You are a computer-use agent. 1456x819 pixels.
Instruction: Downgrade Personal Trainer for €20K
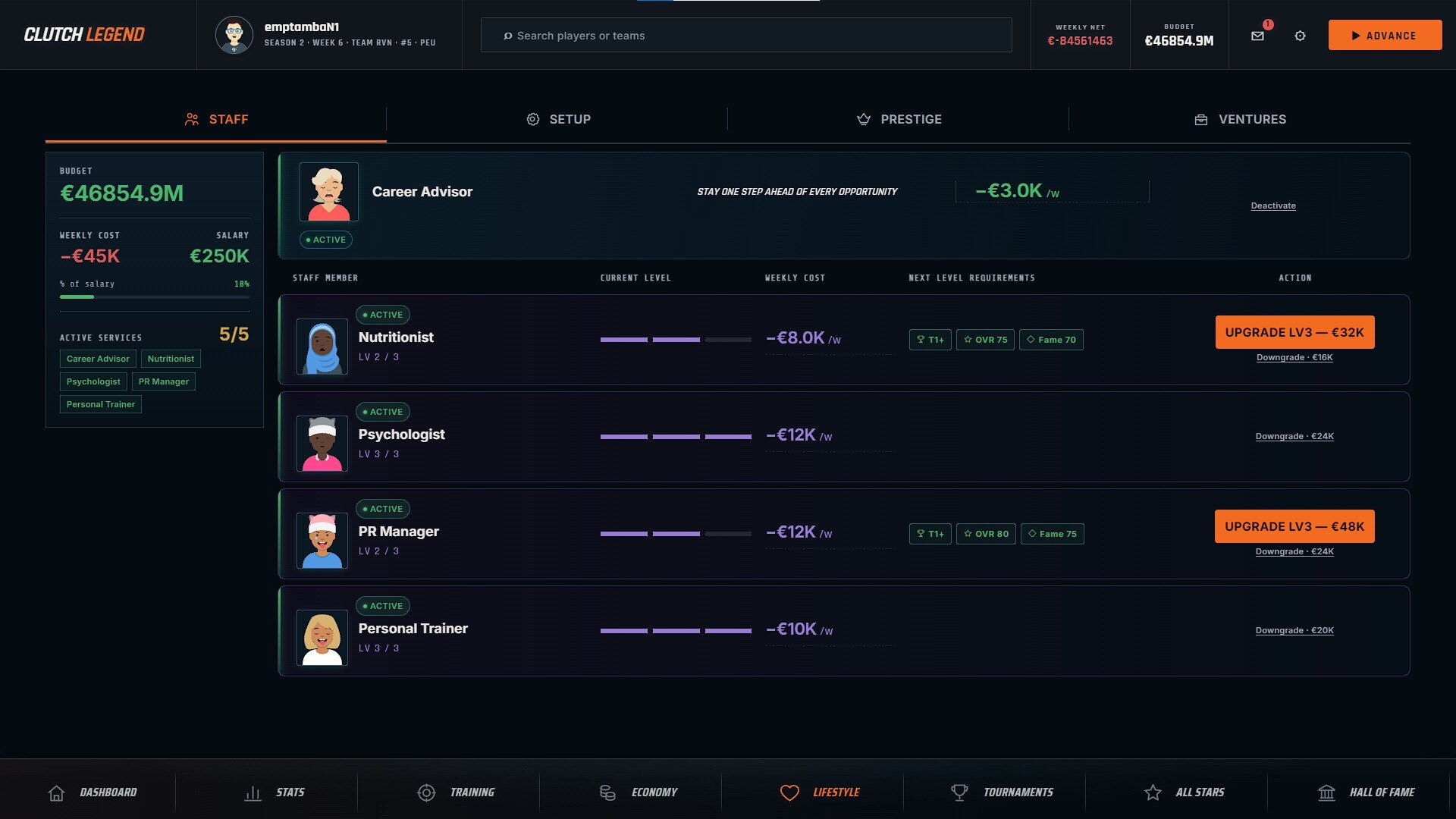tap(1294, 630)
